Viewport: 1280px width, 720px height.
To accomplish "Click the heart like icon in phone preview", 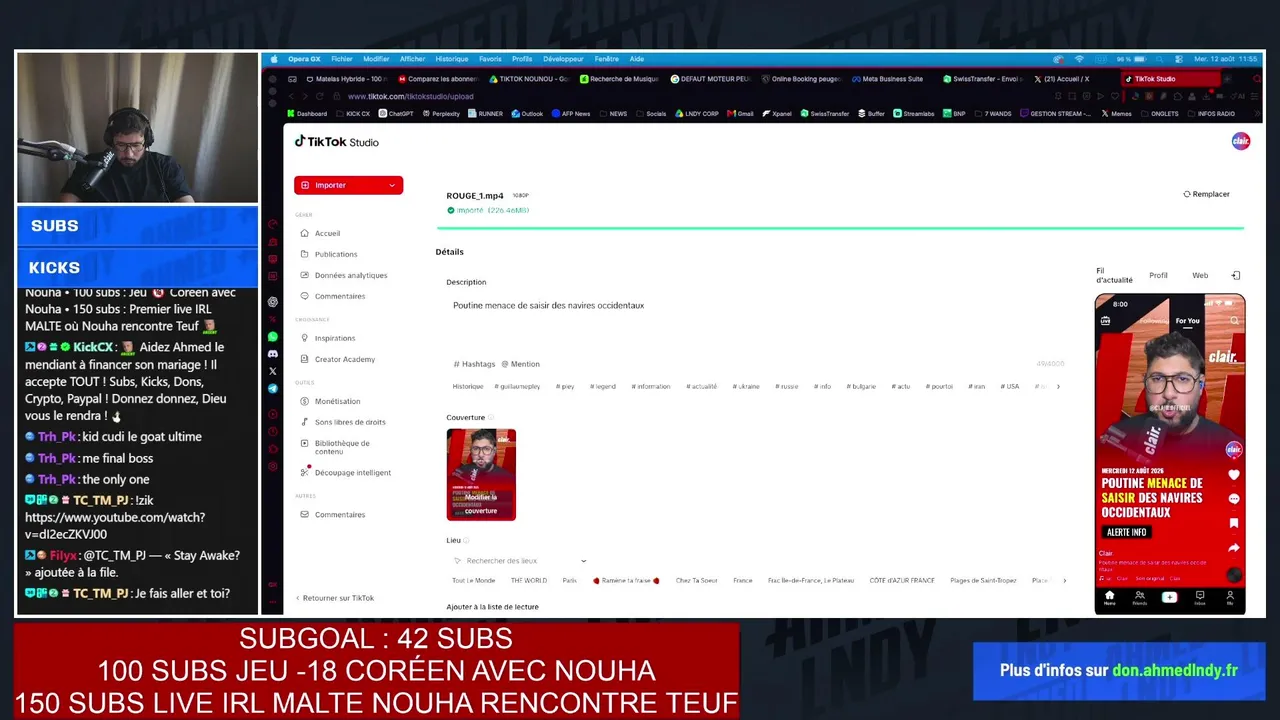I will (1234, 474).
